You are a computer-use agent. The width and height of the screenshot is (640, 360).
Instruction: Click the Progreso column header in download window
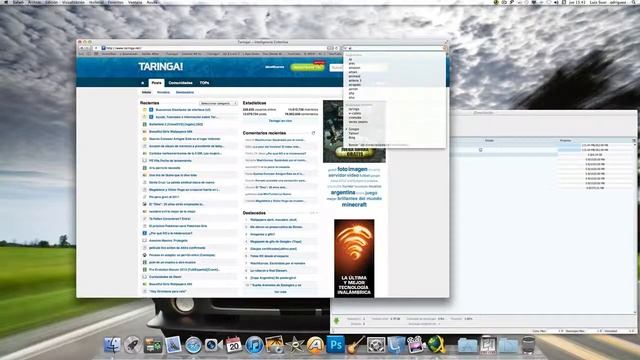tap(565, 140)
